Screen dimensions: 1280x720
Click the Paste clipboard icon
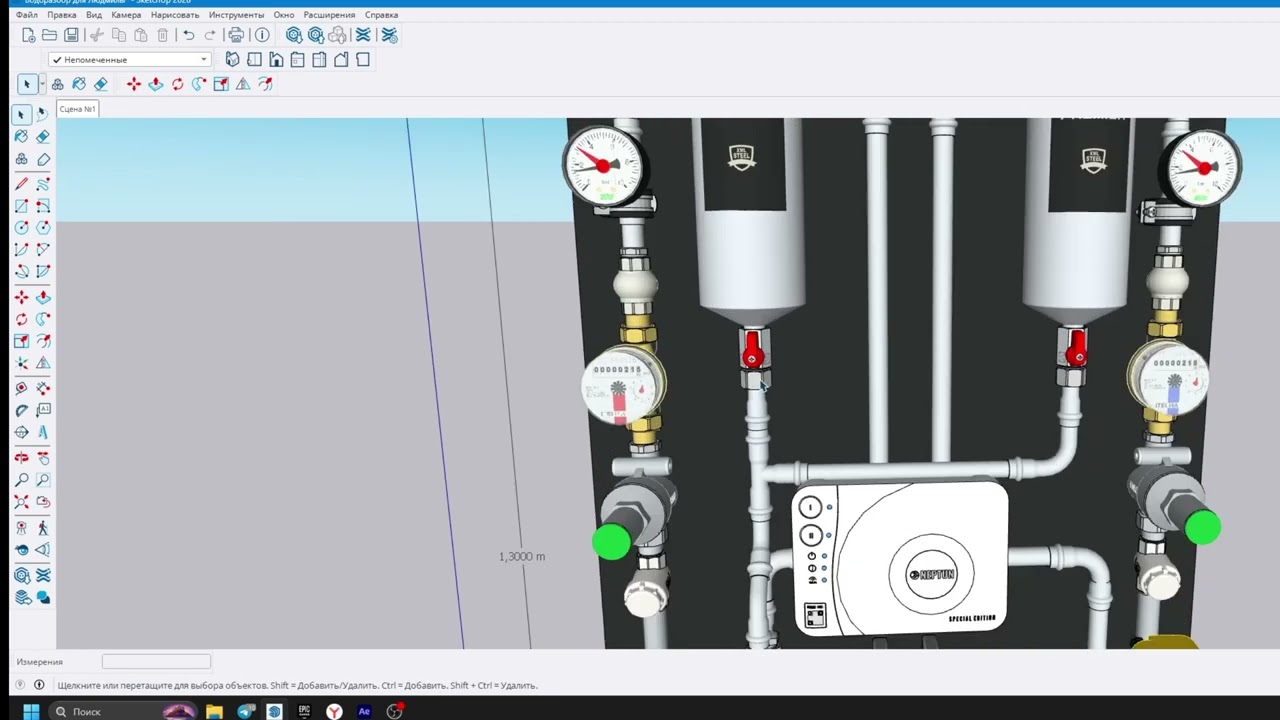[140, 35]
